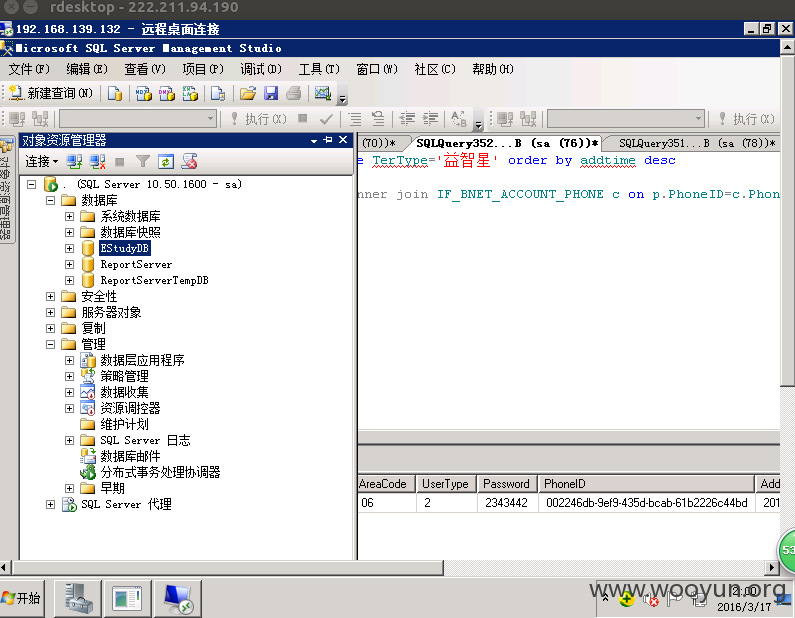Screen dimensions: 795x618
Task: Click the Filter funnel icon in Object Explorer
Action: [x=142, y=162]
